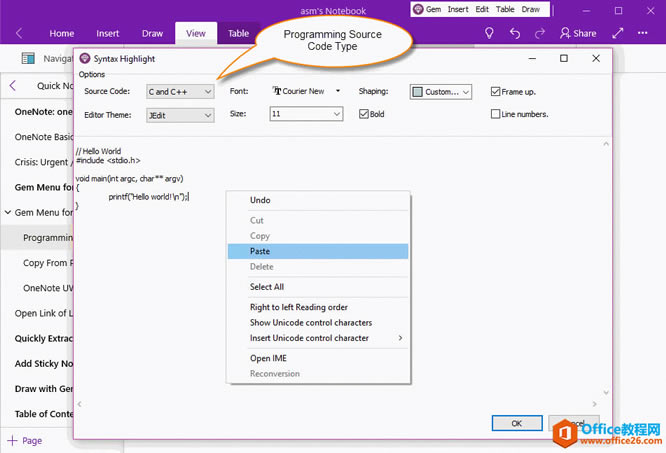666x453 pixels.
Task: Open the Shaping color Custom dropdown
Action: click(x=440, y=92)
